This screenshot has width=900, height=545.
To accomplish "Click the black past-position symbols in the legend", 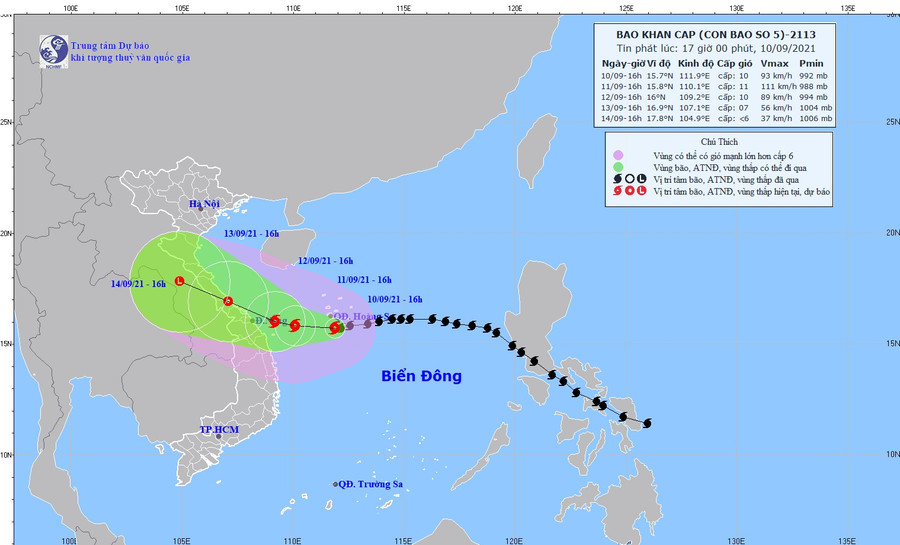I will coord(630,180).
